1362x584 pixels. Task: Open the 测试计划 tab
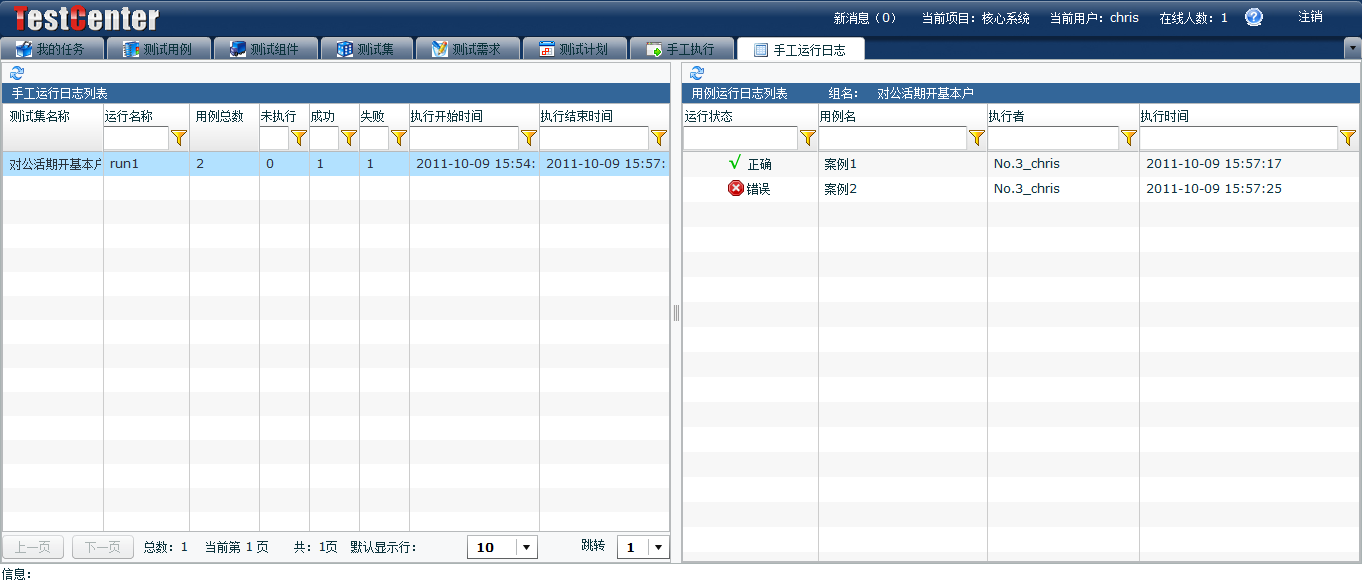click(573, 49)
